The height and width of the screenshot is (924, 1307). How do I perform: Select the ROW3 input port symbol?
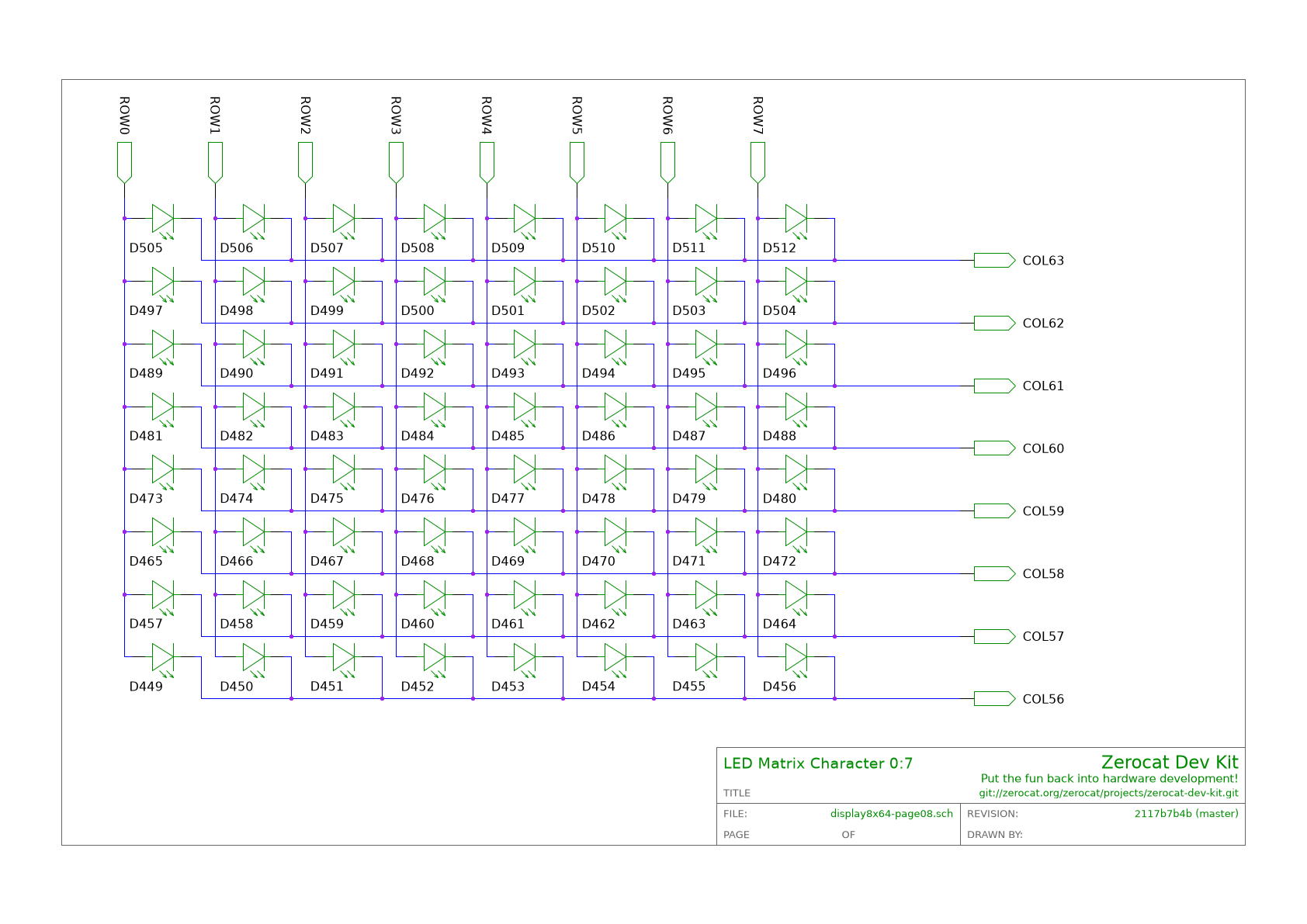396,163
